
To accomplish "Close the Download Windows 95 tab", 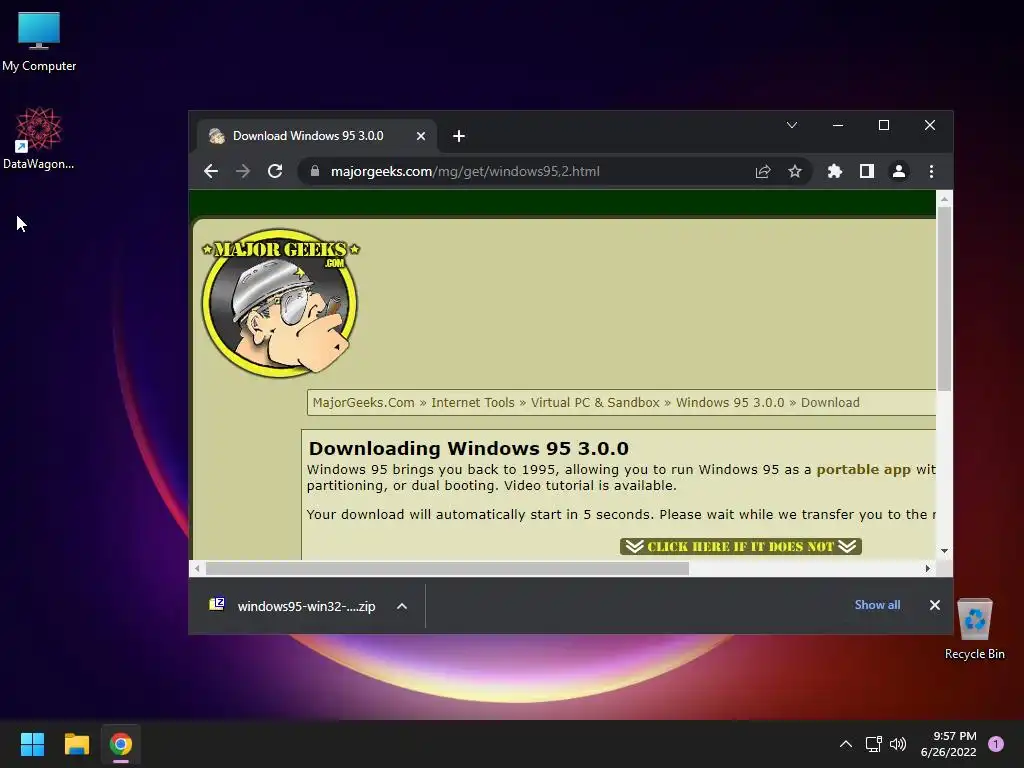I will pos(421,136).
